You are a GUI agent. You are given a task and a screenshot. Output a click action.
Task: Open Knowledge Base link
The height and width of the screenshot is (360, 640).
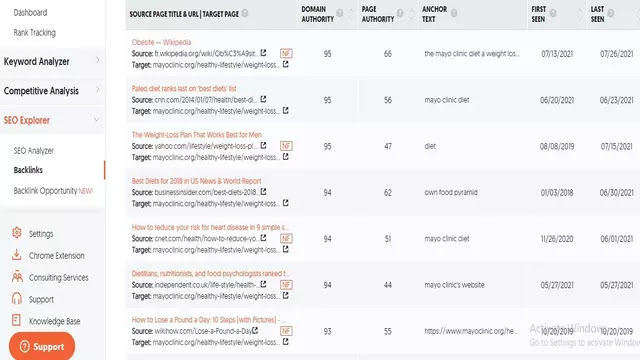point(54,321)
